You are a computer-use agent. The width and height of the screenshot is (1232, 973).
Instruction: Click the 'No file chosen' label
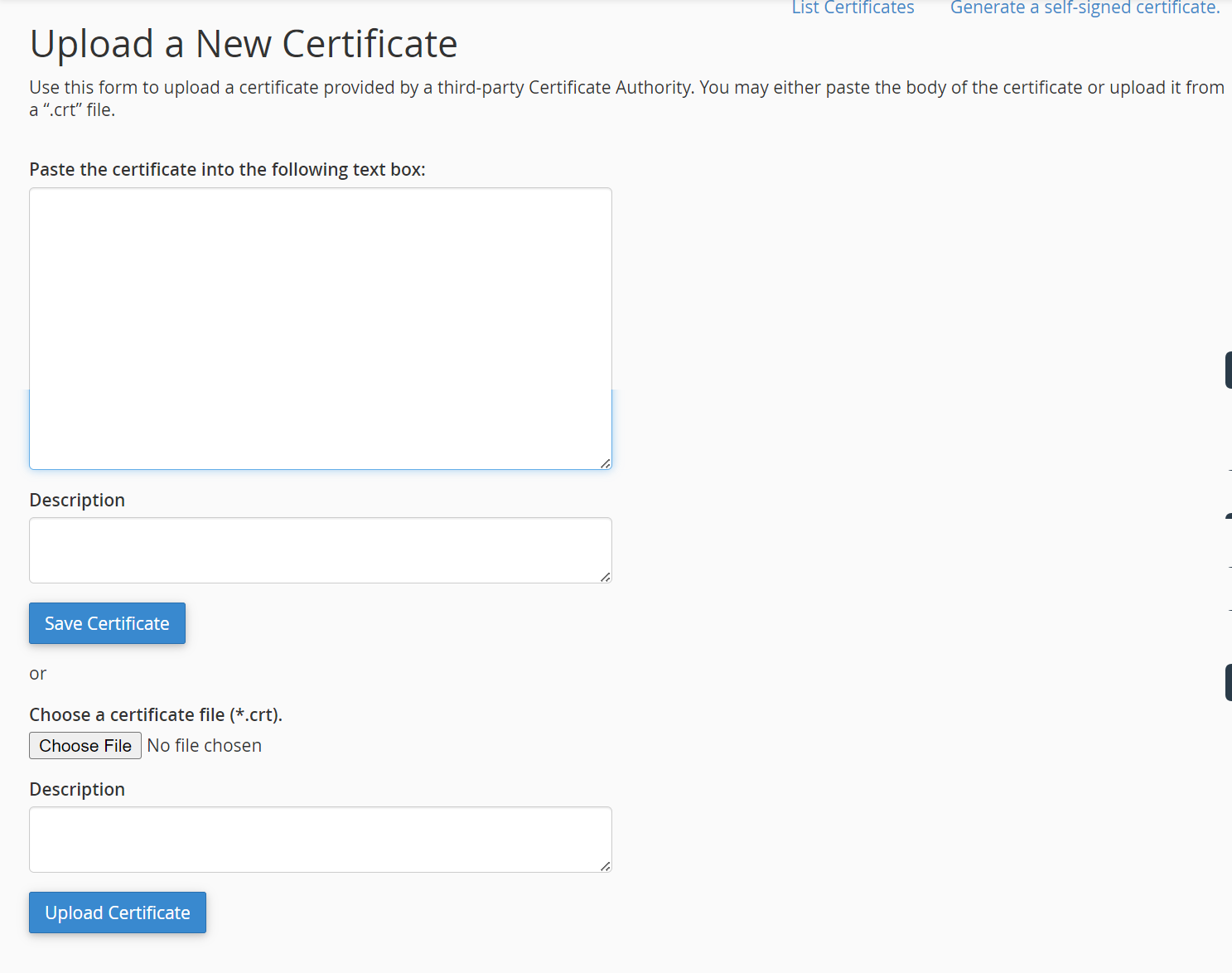coord(204,745)
